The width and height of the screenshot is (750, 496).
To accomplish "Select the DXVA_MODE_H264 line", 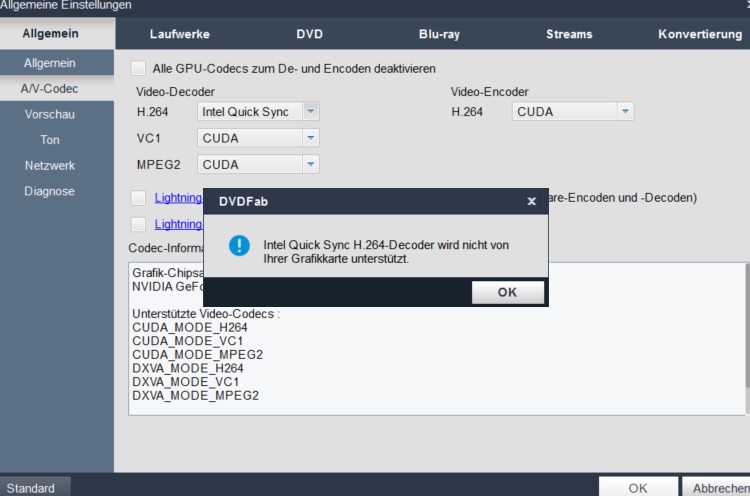I will point(188,368).
